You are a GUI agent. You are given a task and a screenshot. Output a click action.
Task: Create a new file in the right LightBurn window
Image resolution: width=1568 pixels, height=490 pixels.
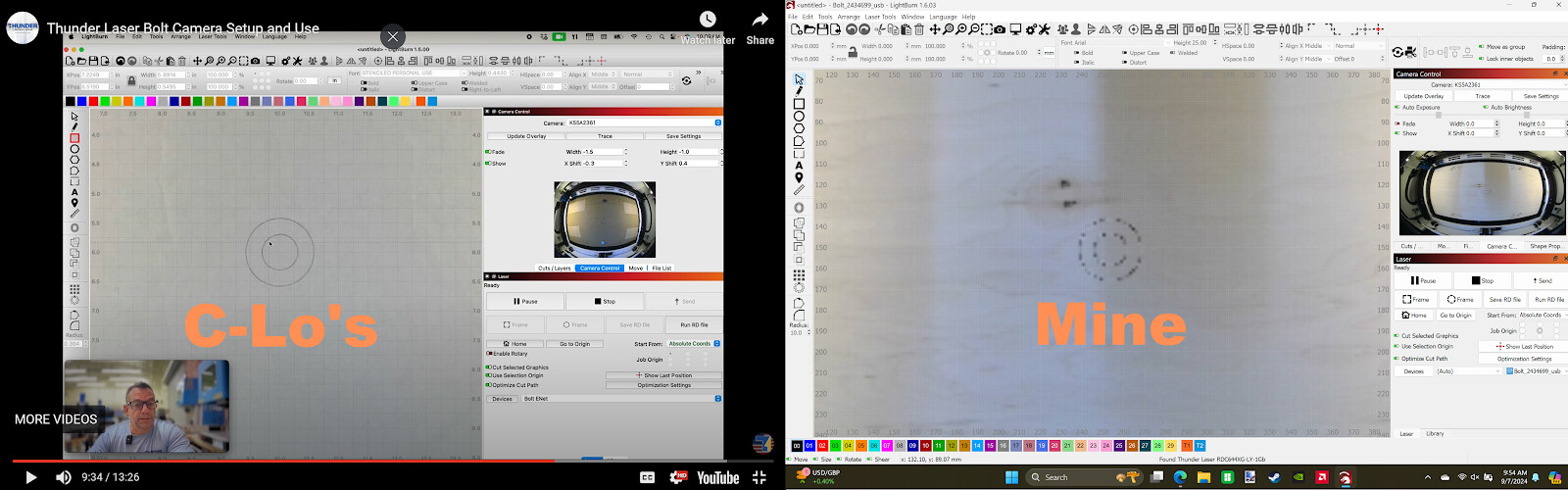click(x=797, y=29)
